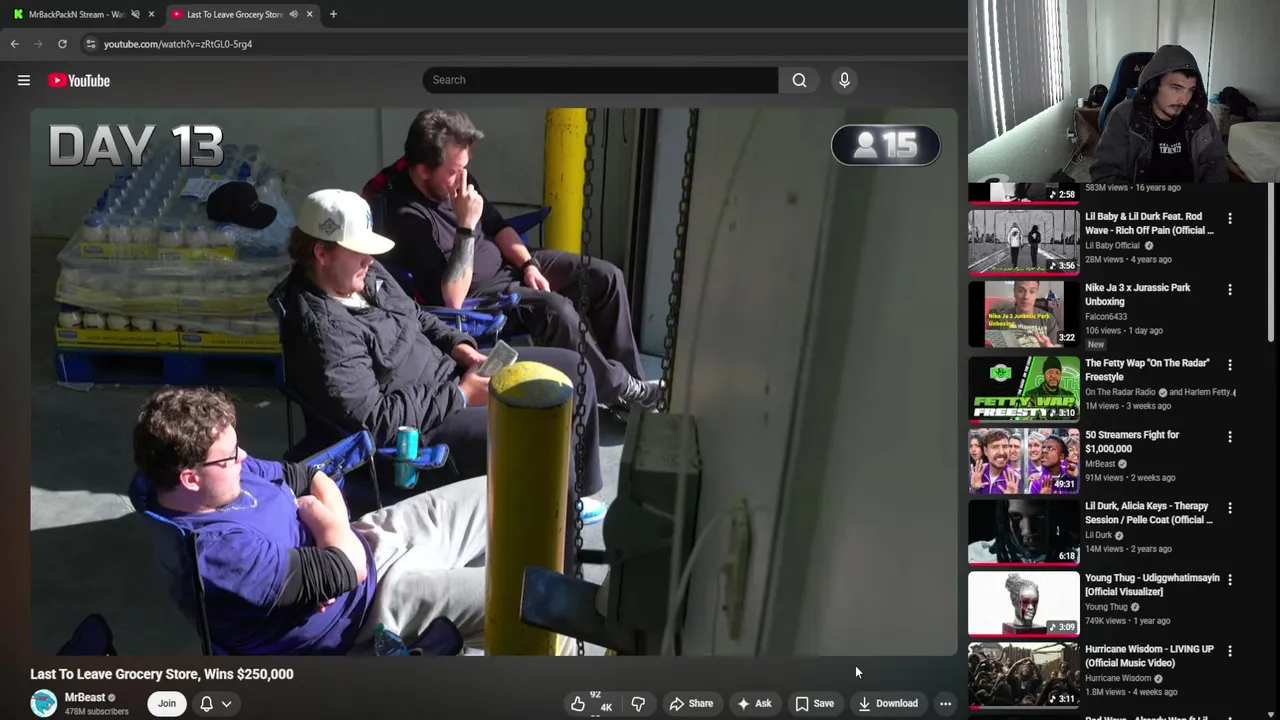This screenshot has height=720, width=1280.
Task: Start voice search with the microphone icon
Action: [844, 80]
